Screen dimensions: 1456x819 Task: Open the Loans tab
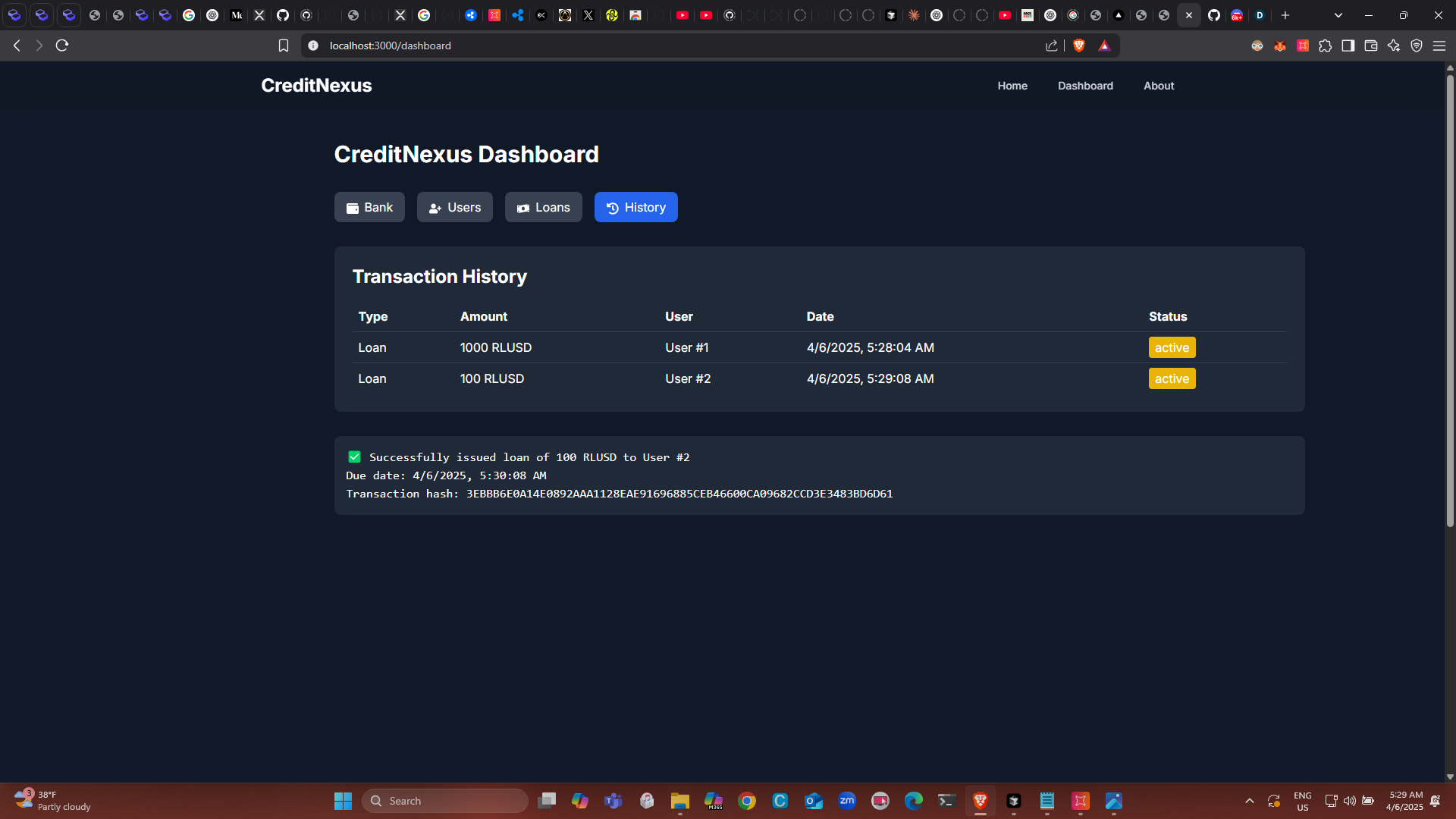(543, 207)
